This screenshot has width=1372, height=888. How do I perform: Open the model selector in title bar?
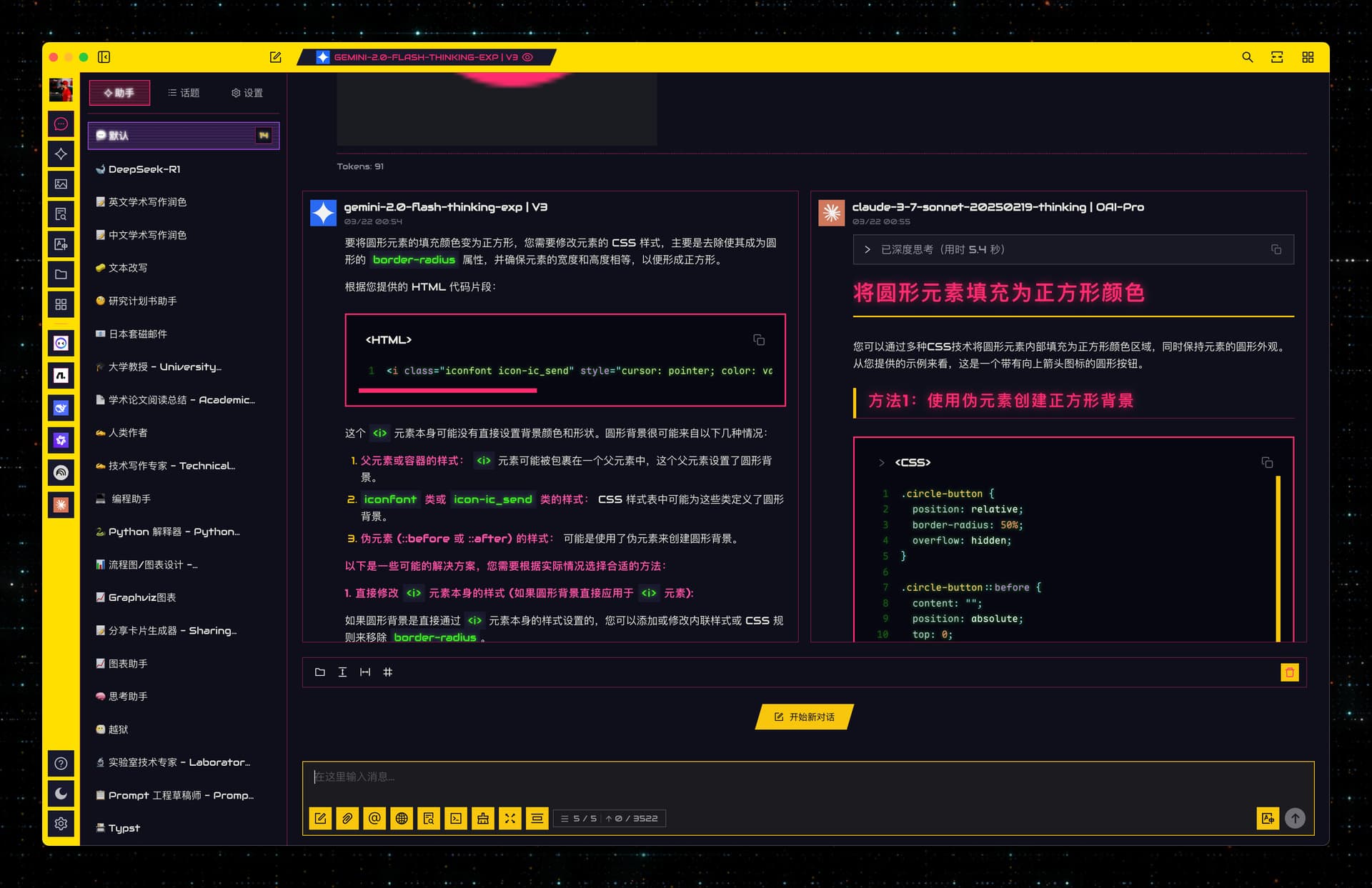click(x=427, y=57)
